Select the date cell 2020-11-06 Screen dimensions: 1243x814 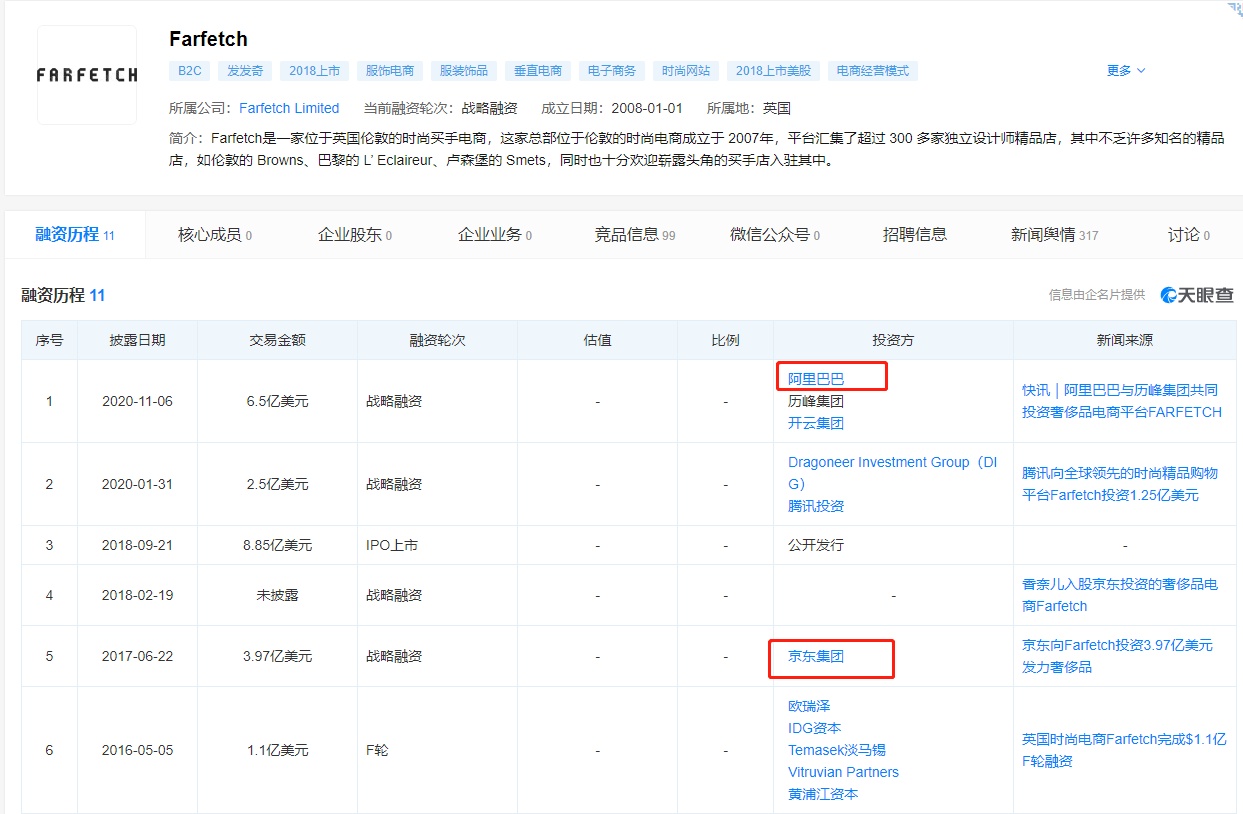(x=138, y=401)
